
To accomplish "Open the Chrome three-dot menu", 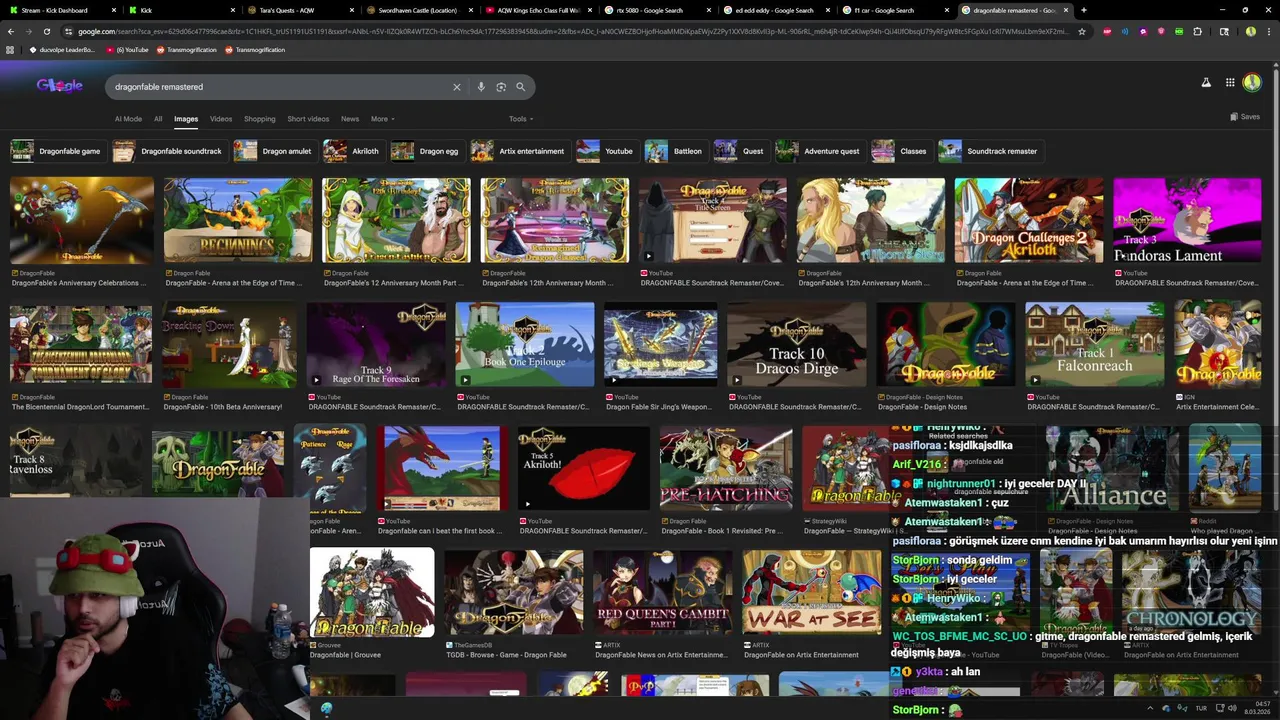I will coord(1269,31).
